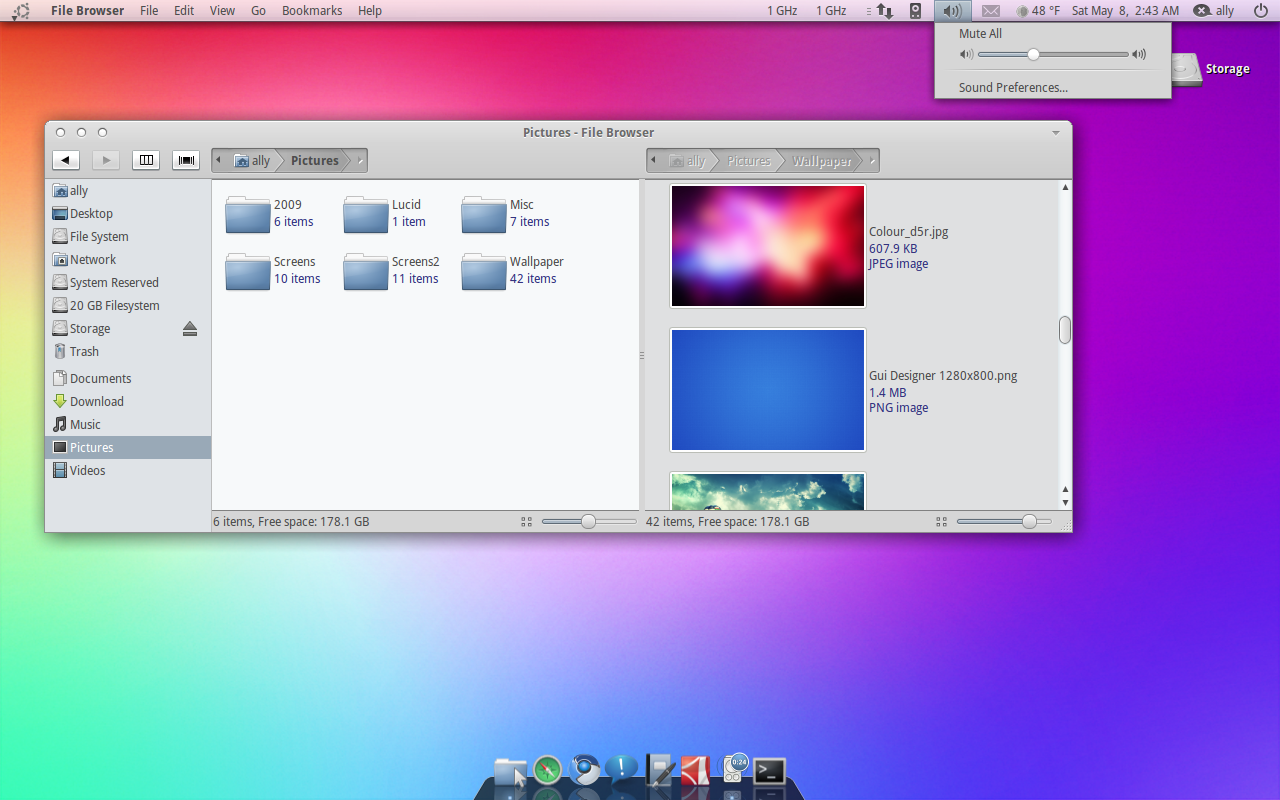Open the power button session menu

click(x=1260, y=11)
